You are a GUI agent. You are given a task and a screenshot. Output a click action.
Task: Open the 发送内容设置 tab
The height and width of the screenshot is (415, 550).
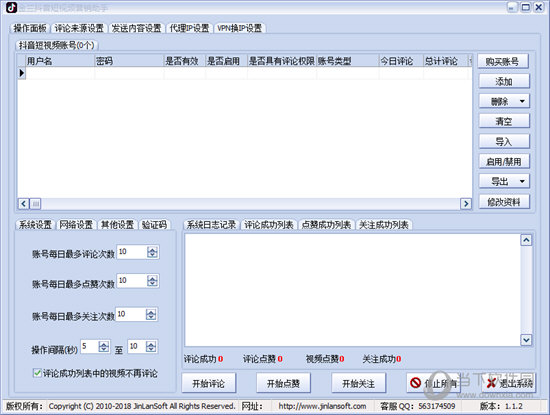136,28
